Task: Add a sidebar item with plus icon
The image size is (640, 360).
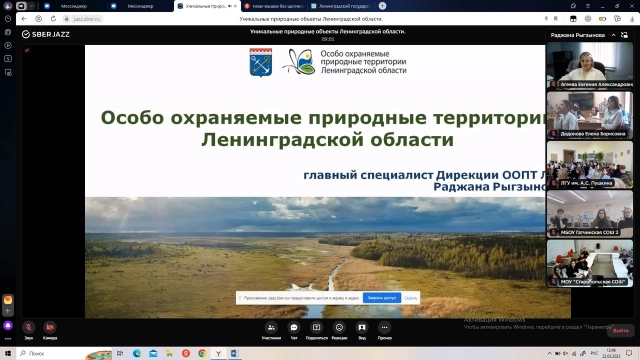Action: 8,311
